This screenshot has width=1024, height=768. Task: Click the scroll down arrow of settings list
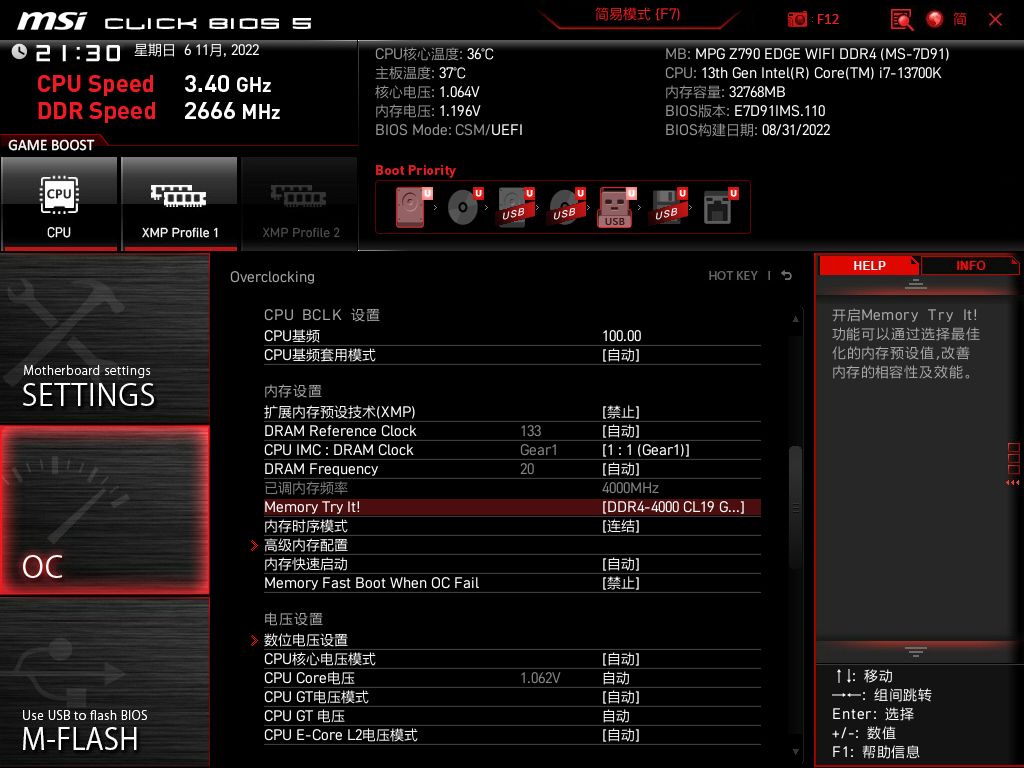coord(795,752)
